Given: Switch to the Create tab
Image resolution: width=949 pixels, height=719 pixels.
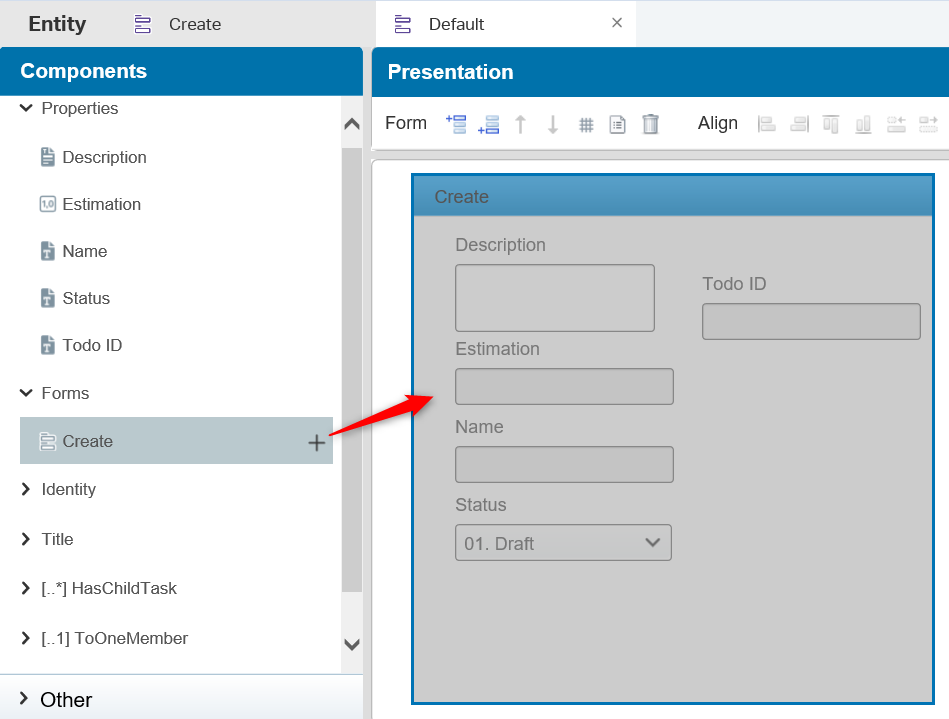Looking at the screenshot, I should (x=195, y=24).
